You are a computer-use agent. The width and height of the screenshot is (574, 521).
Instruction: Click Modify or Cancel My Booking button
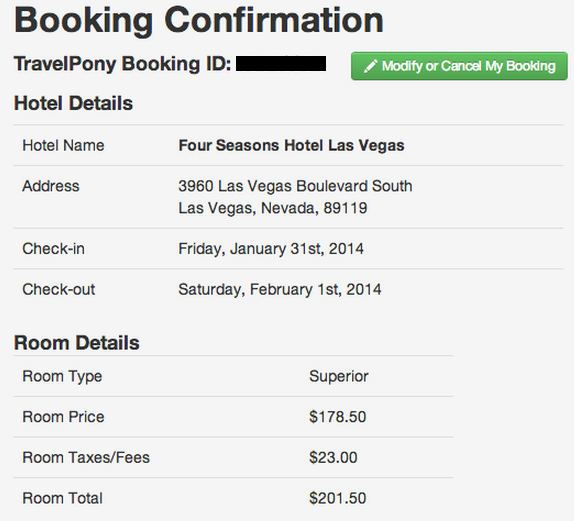point(459,66)
